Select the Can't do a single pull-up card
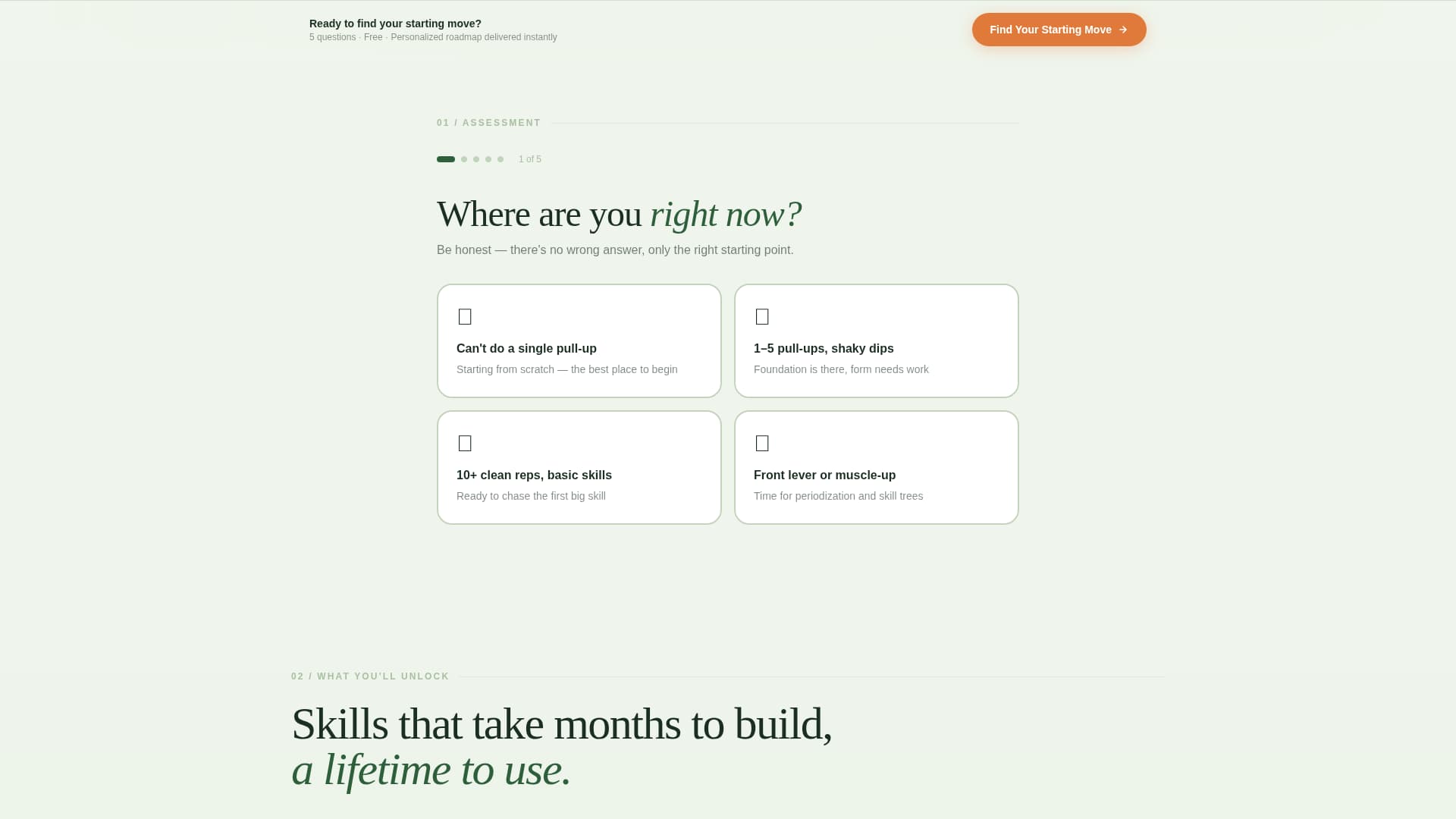Screen dimensions: 1456x819 pos(579,340)
